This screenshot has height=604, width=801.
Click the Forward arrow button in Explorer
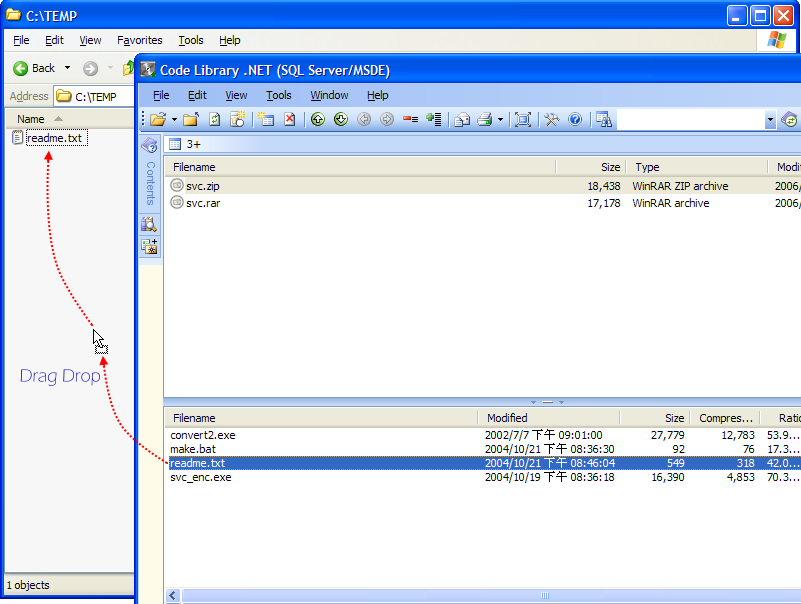pos(90,68)
